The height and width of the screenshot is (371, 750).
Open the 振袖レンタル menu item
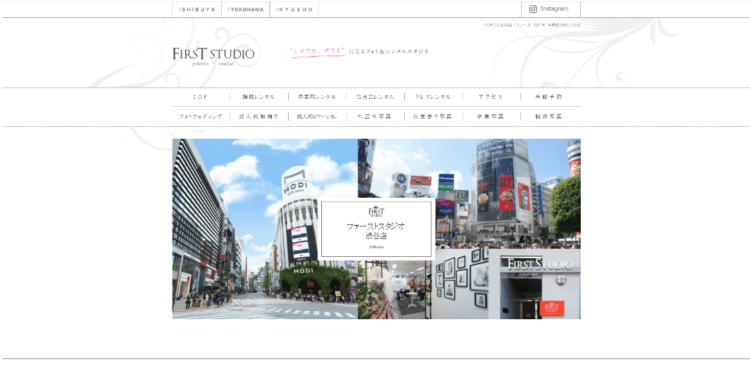point(259,97)
